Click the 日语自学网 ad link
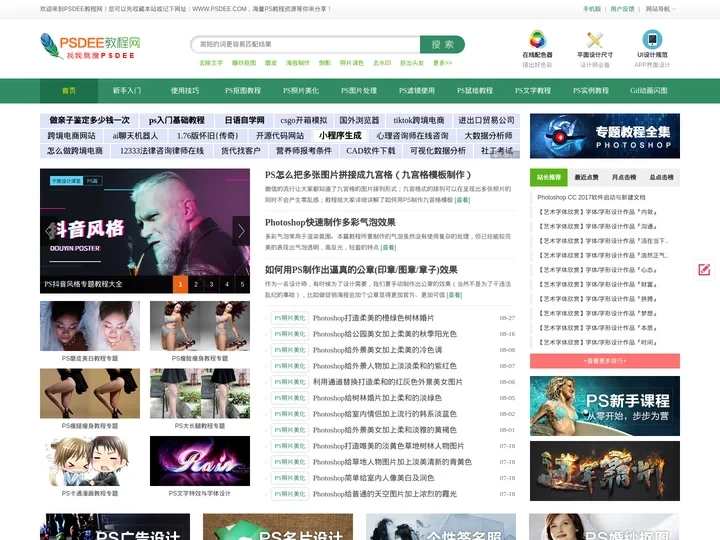 [244, 120]
